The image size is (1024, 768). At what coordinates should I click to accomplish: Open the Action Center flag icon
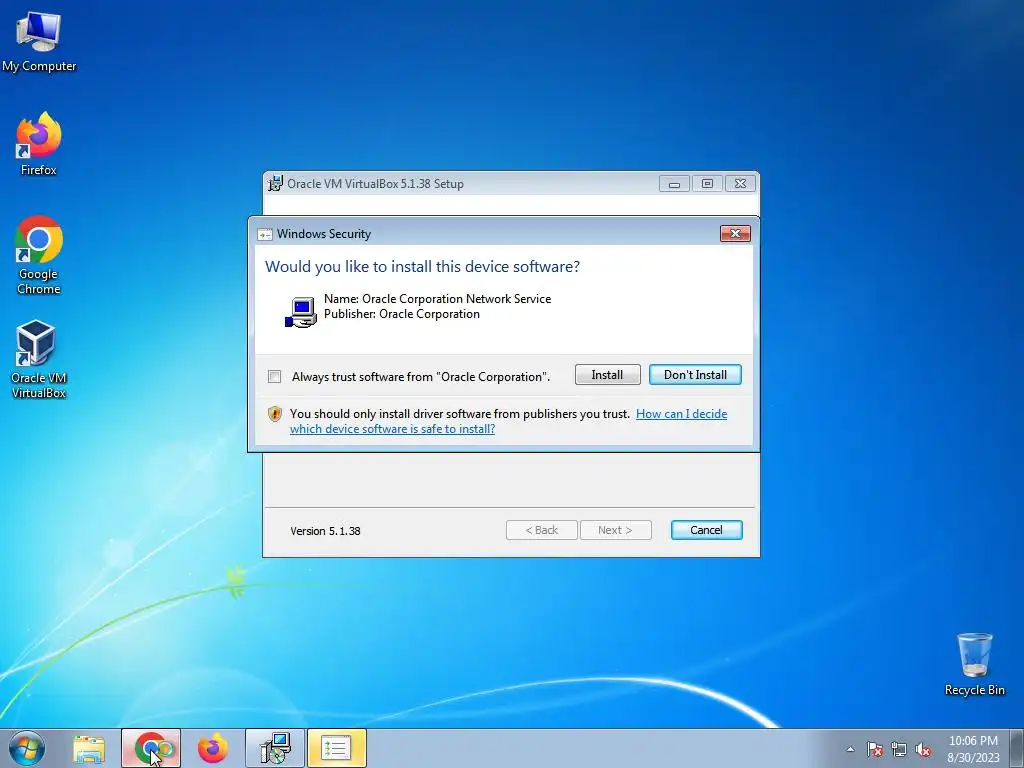click(874, 749)
